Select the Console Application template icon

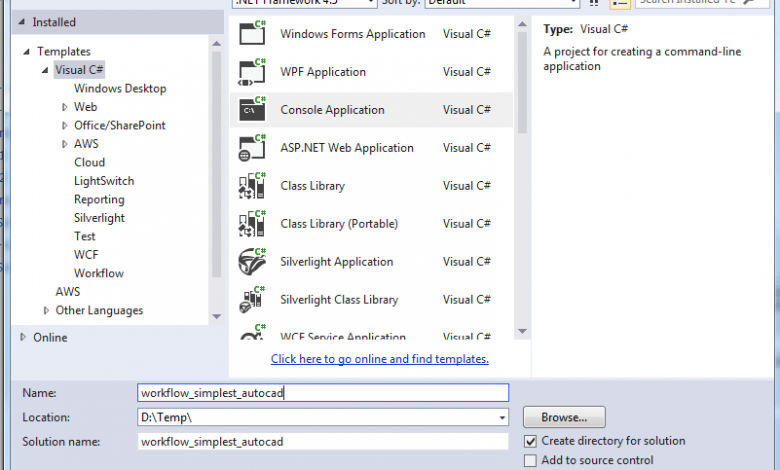click(x=252, y=109)
